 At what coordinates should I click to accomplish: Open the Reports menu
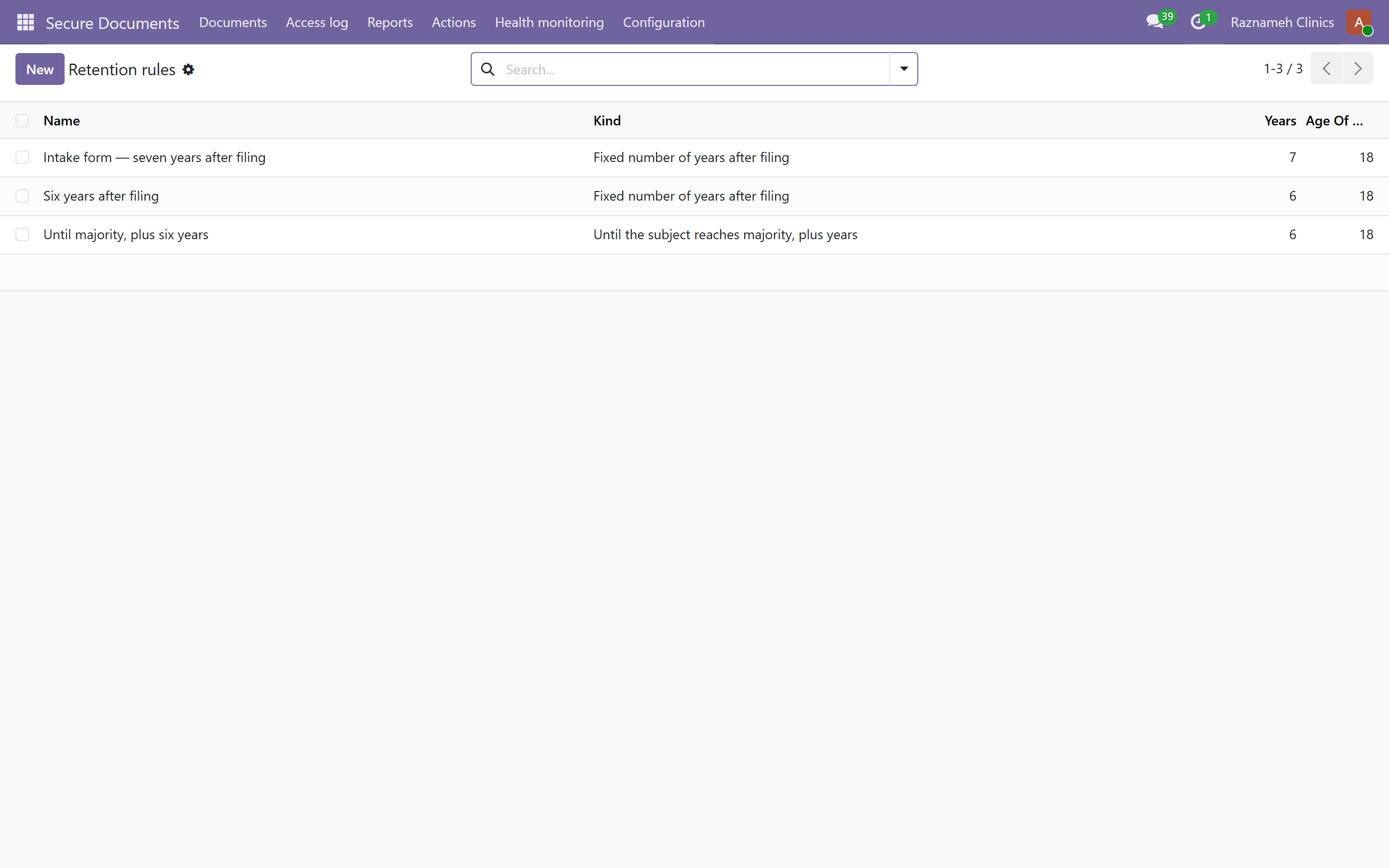[x=390, y=22]
